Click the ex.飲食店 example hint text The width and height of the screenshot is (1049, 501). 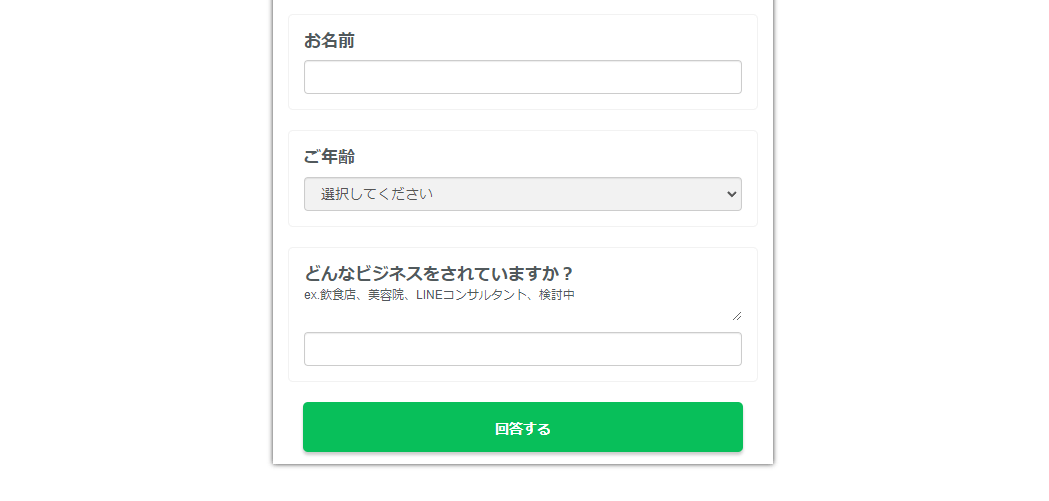330,295
